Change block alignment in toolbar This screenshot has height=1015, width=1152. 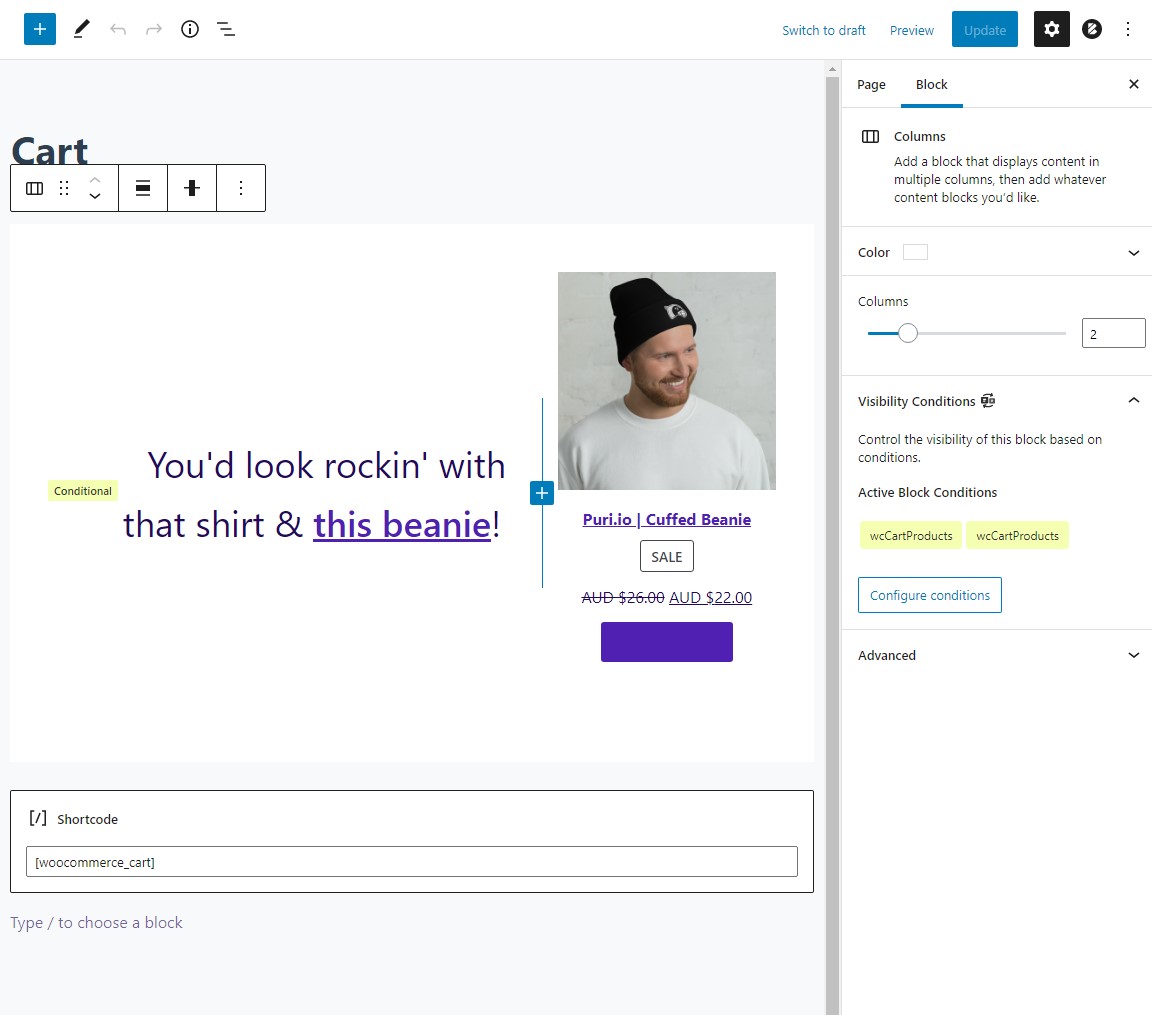coord(143,189)
